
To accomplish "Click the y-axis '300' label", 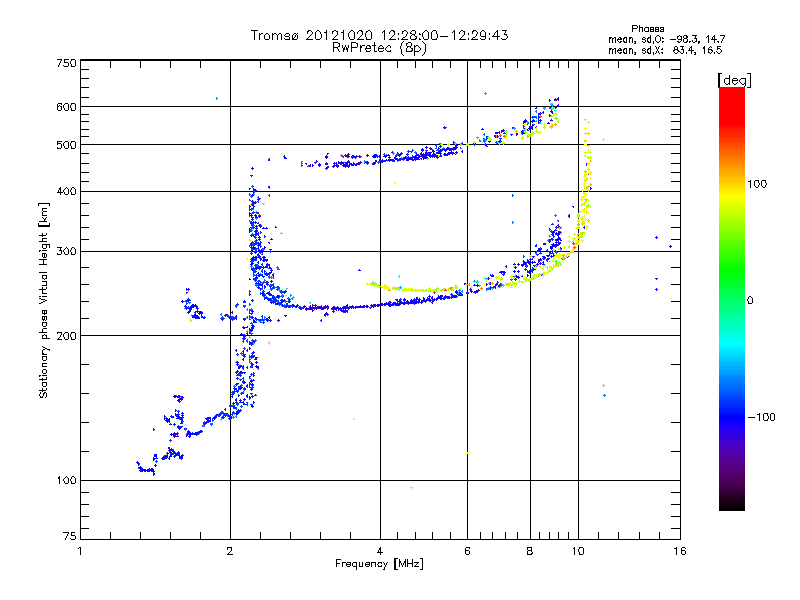I will [66, 251].
